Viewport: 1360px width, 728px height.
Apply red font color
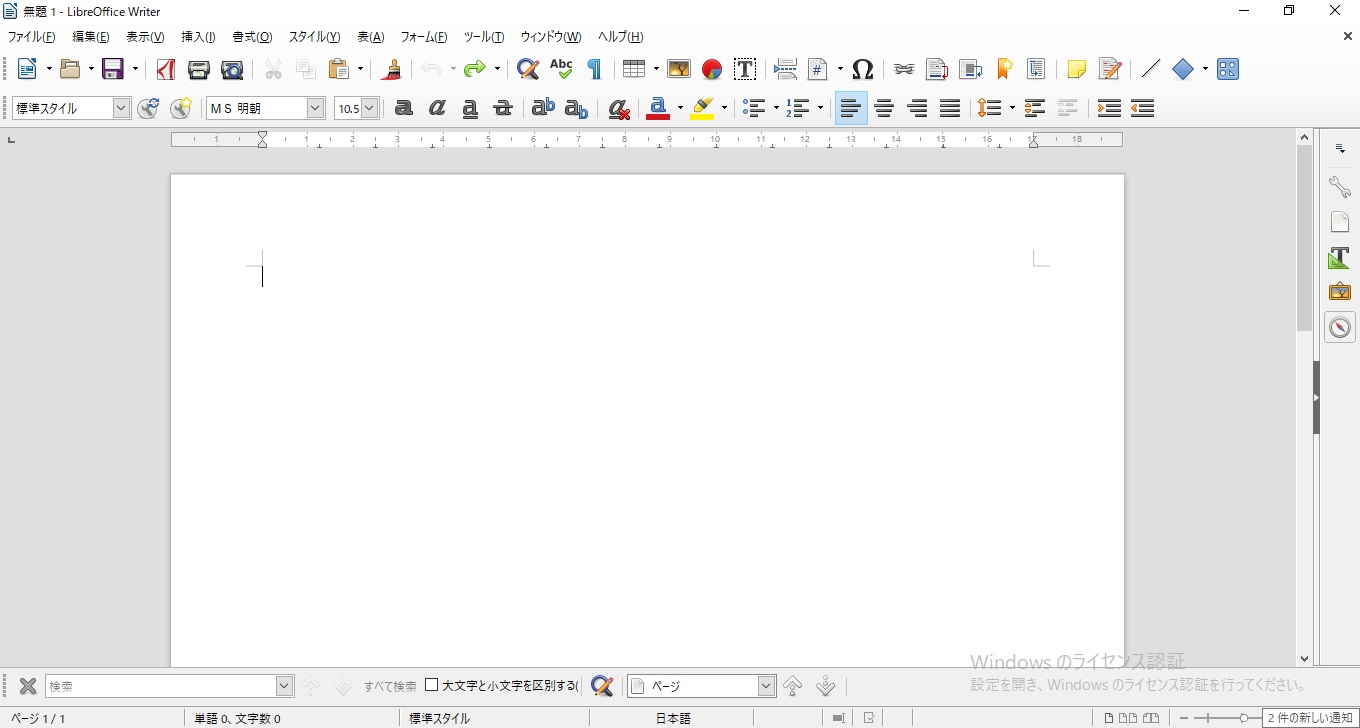point(658,108)
